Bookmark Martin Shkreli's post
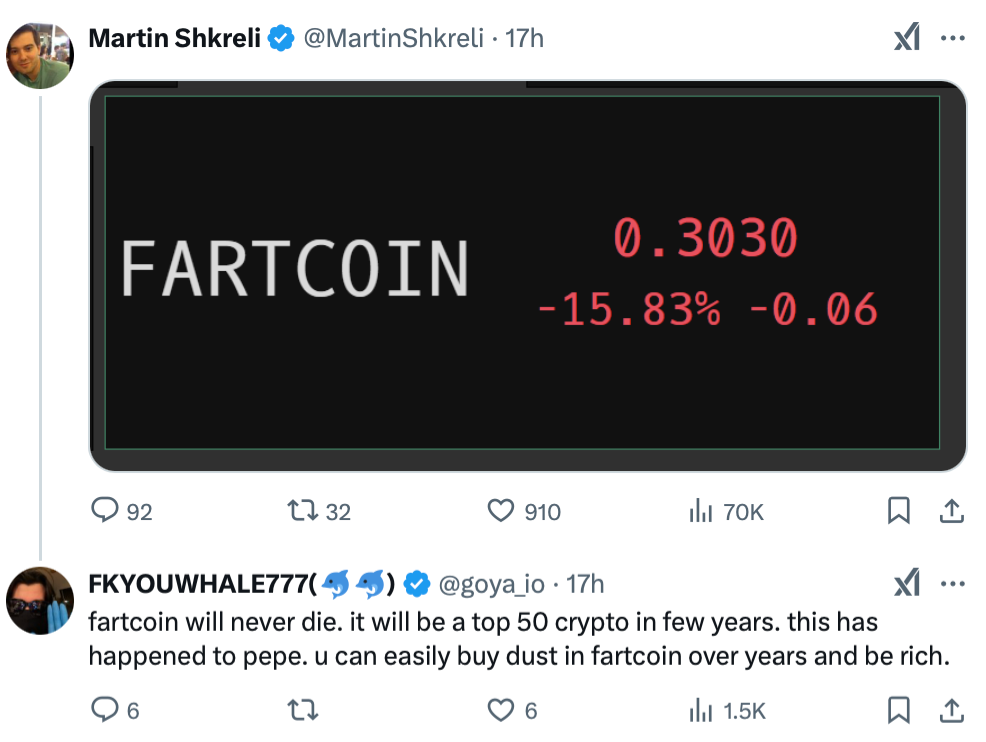Image resolution: width=986 pixels, height=742 pixels. (899, 511)
